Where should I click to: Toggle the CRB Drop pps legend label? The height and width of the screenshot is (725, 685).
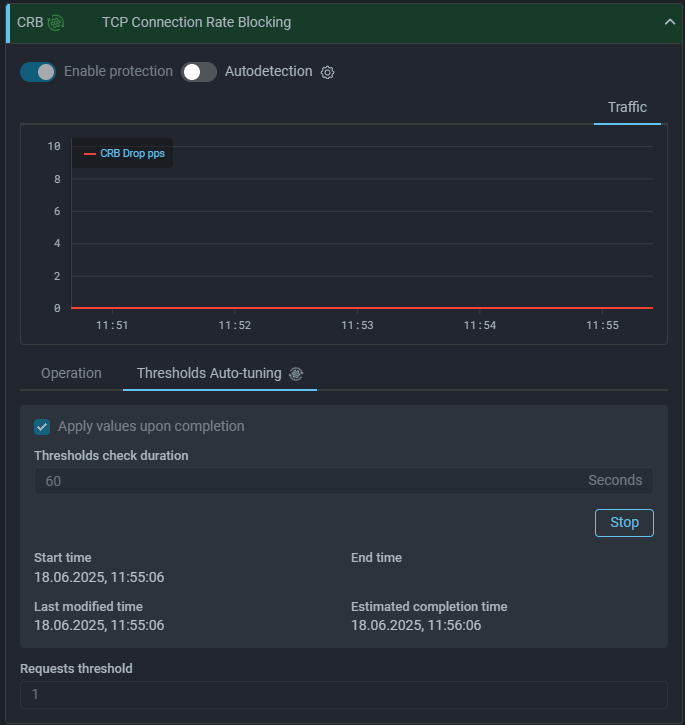(x=132, y=154)
